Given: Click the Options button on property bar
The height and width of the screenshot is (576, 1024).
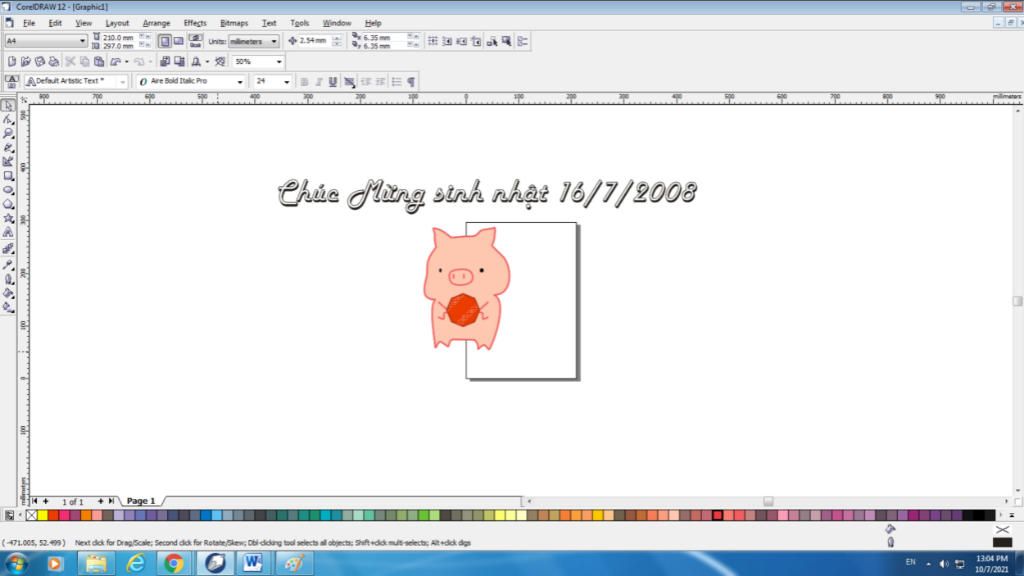Looking at the screenshot, I should [x=523, y=41].
